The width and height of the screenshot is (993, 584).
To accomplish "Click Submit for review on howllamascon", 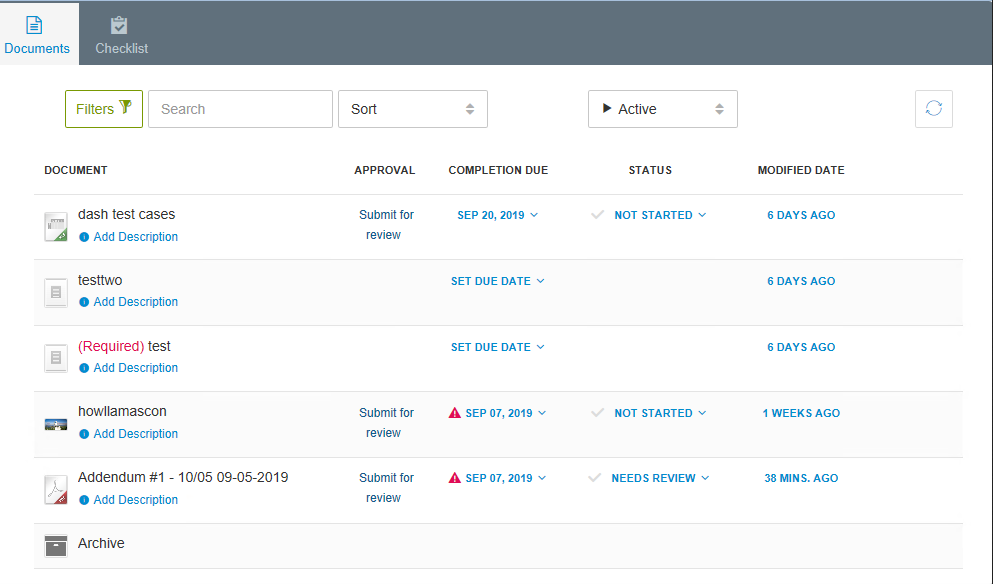I will click(386, 422).
